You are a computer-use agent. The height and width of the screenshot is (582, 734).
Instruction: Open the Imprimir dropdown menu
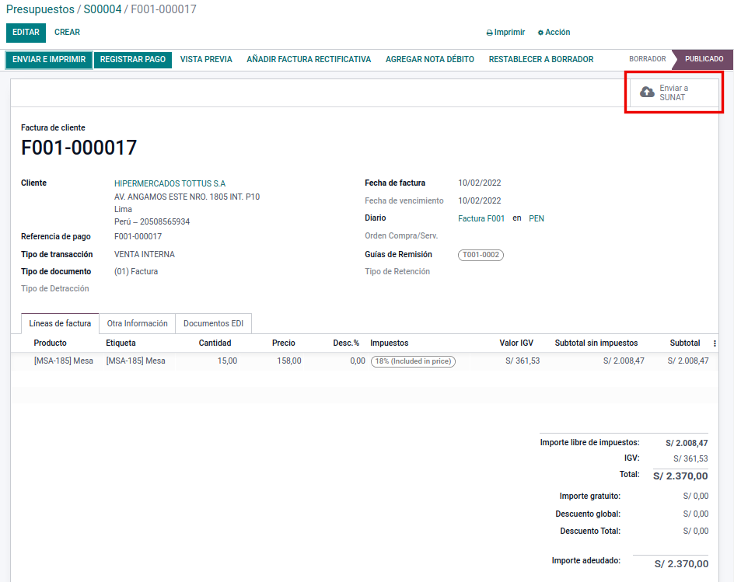[x=506, y=33]
